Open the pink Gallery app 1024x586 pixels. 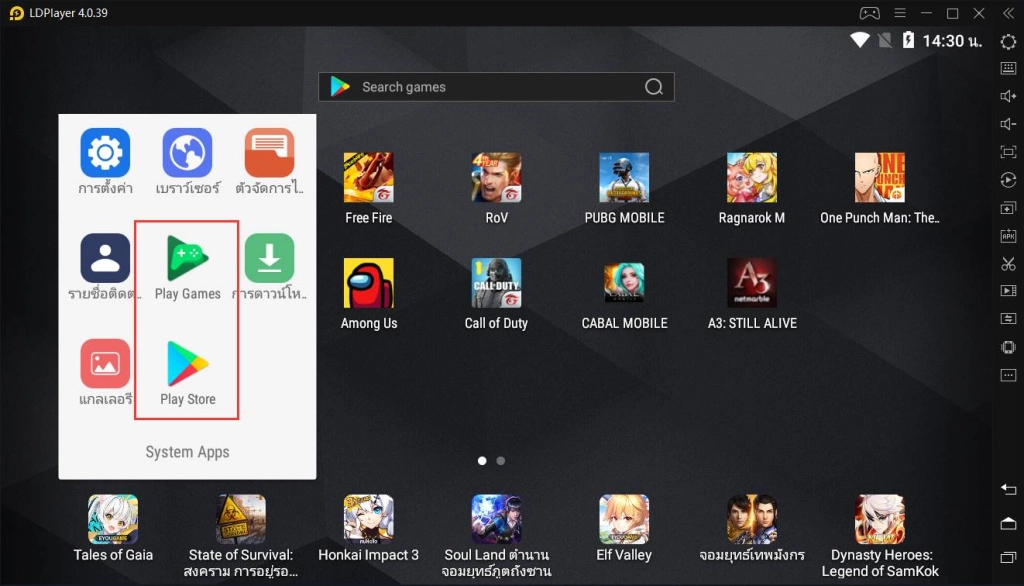coord(105,363)
